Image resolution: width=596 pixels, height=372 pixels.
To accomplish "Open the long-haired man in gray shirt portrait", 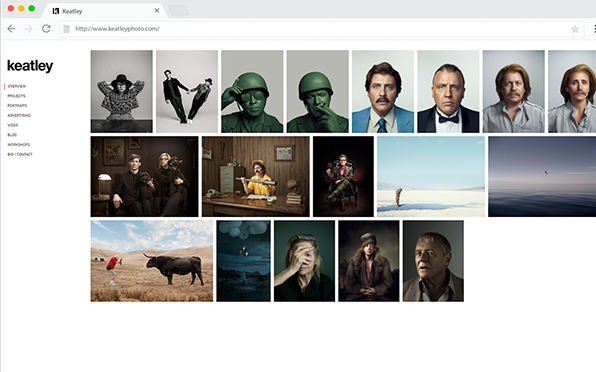I will pos(514,92).
